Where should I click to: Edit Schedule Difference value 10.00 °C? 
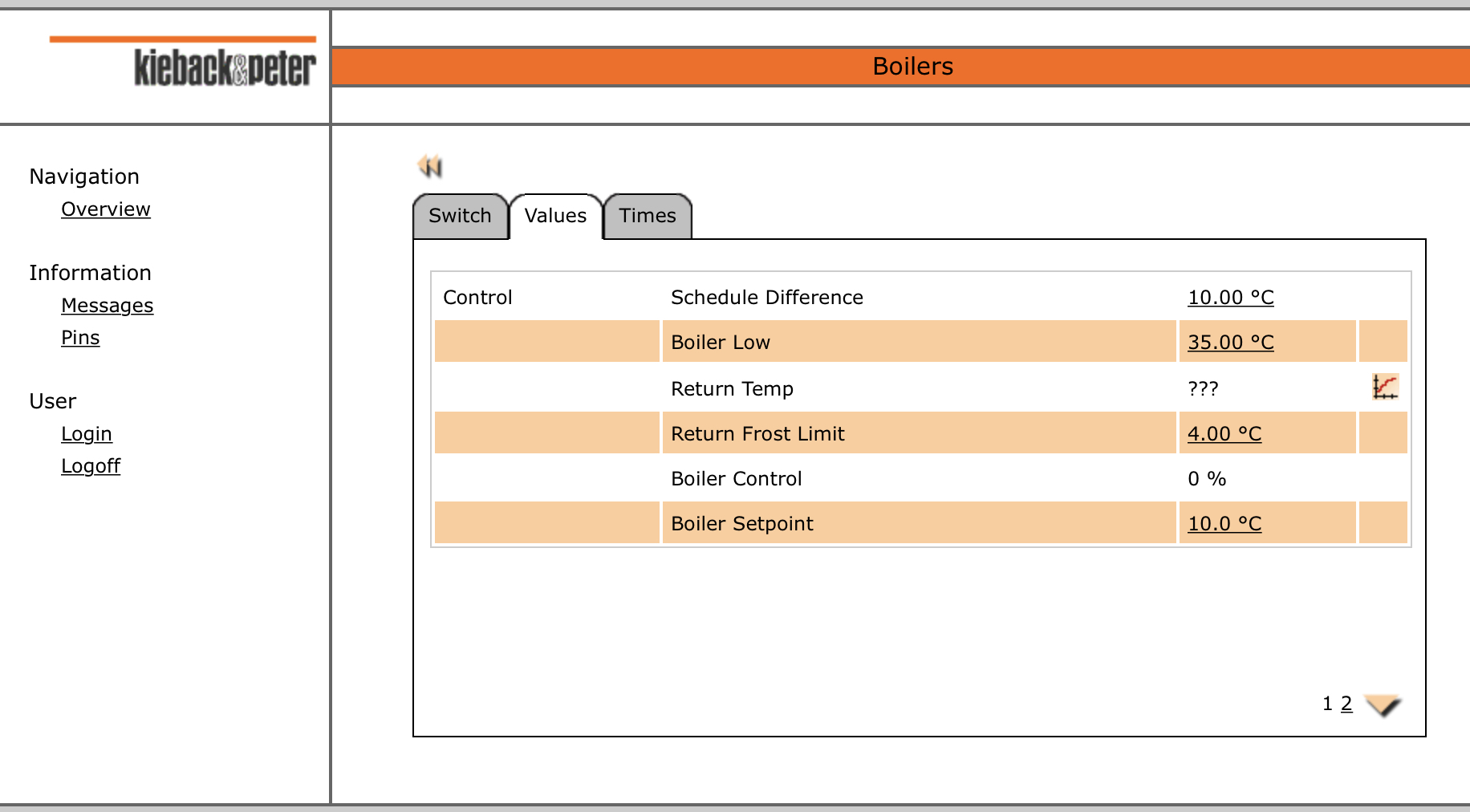point(1230,298)
